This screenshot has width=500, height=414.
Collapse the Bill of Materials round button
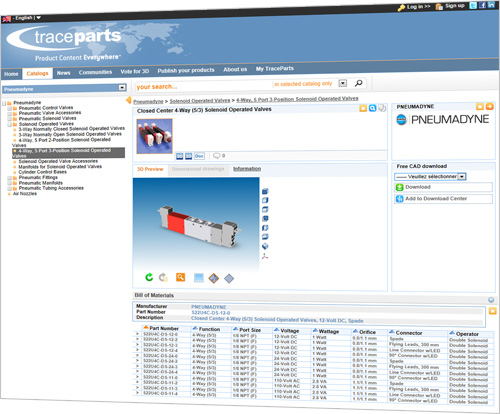pyautogui.click(x=491, y=300)
